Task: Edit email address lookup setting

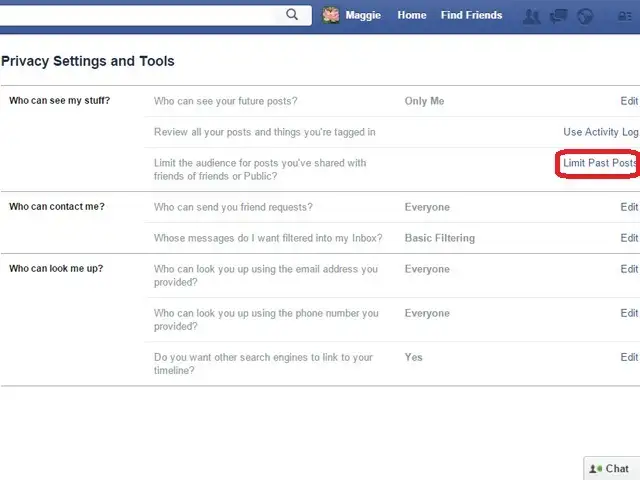Action: [628, 269]
